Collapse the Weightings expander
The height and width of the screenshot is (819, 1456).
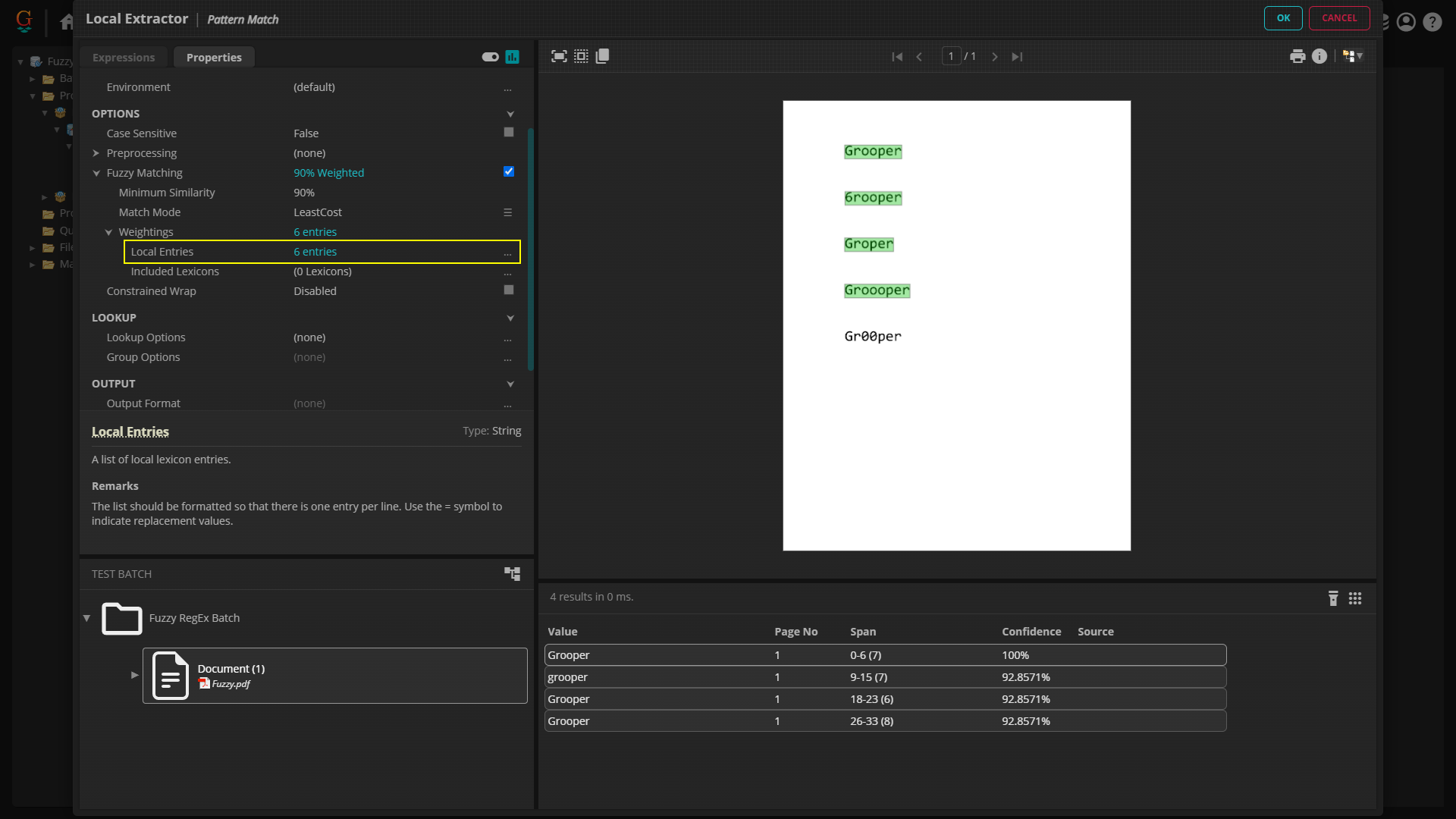(108, 232)
